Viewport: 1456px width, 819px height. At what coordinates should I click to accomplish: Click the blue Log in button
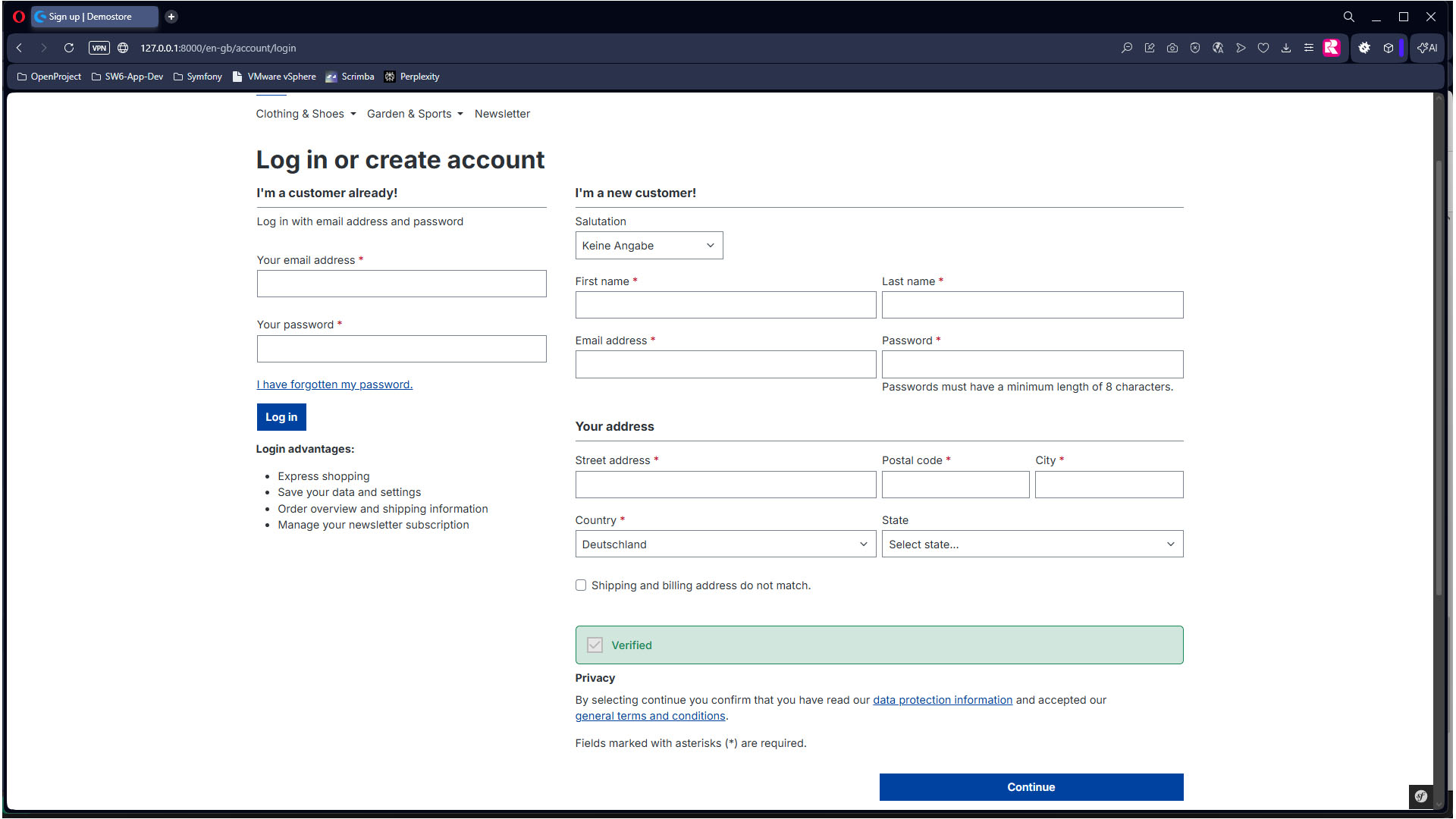(281, 417)
